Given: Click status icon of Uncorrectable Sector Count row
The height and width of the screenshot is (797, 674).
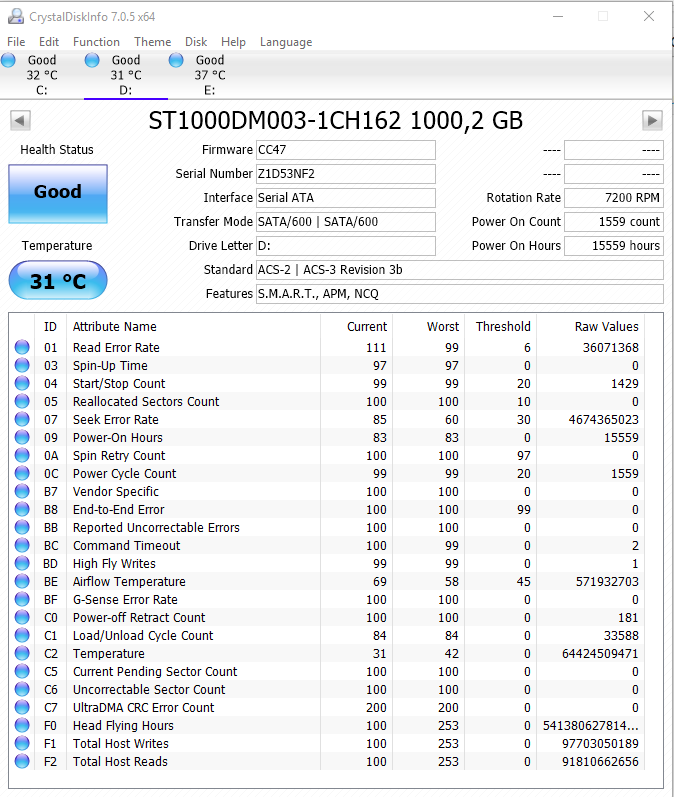Looking at the screenshot, I should (22, 689).
